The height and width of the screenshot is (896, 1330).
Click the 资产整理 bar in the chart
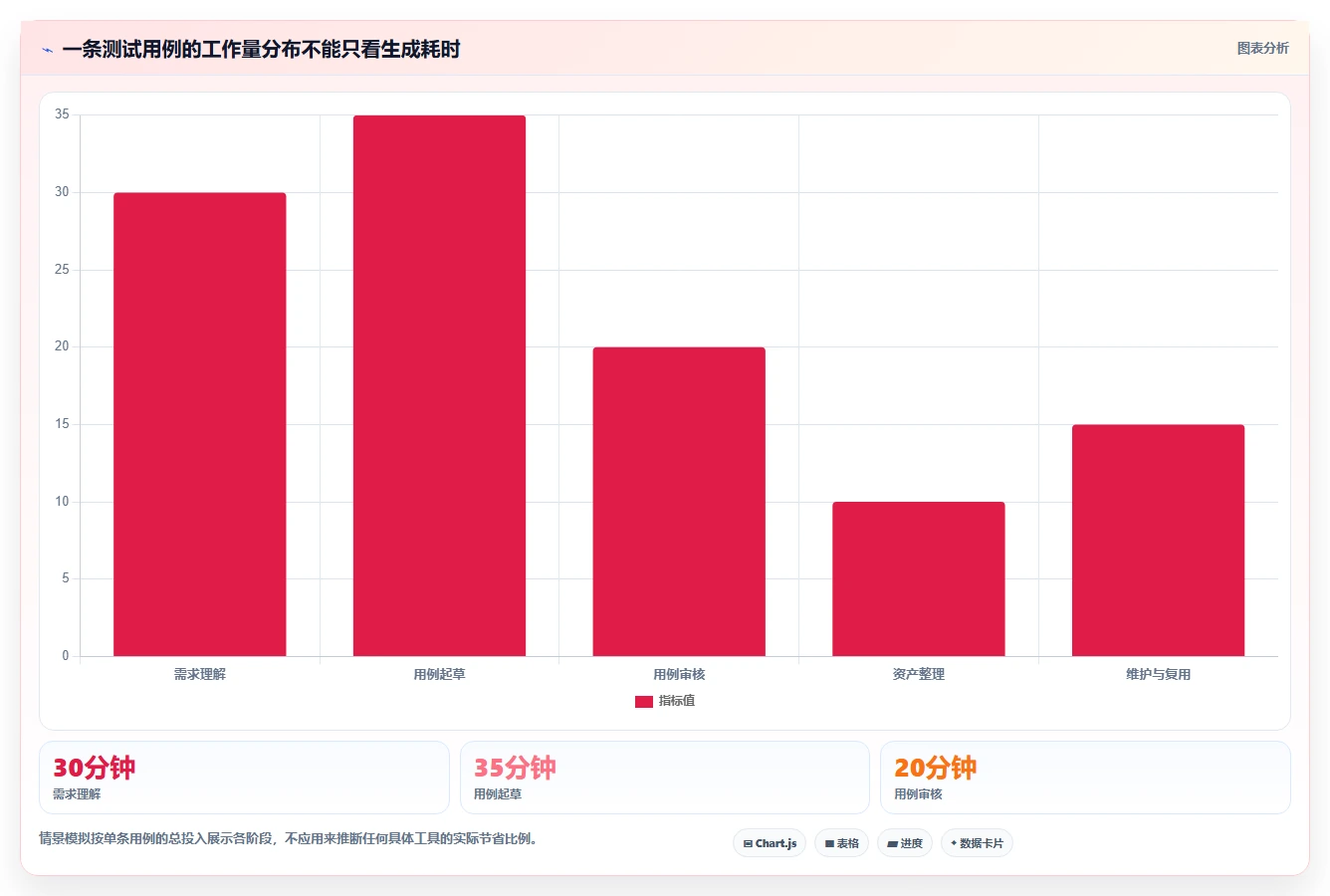pos(918,578)
